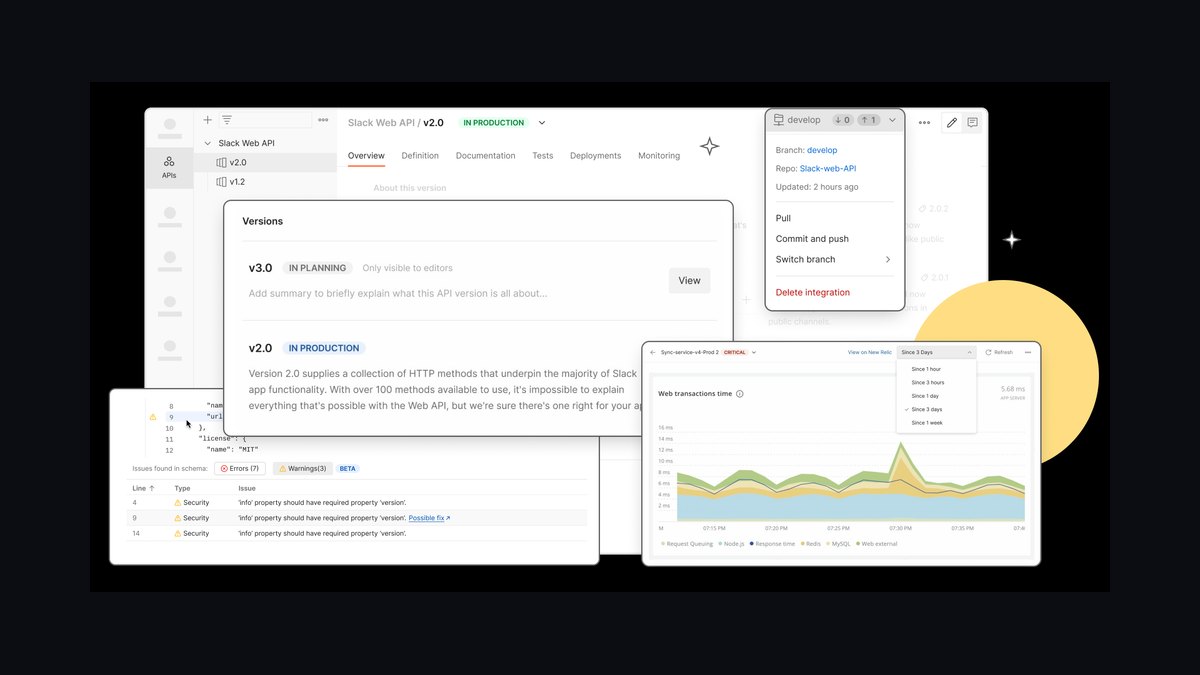The image size is (1200, 675).
Task: Select the checked Since 3 days option
Action: [926, 409]
